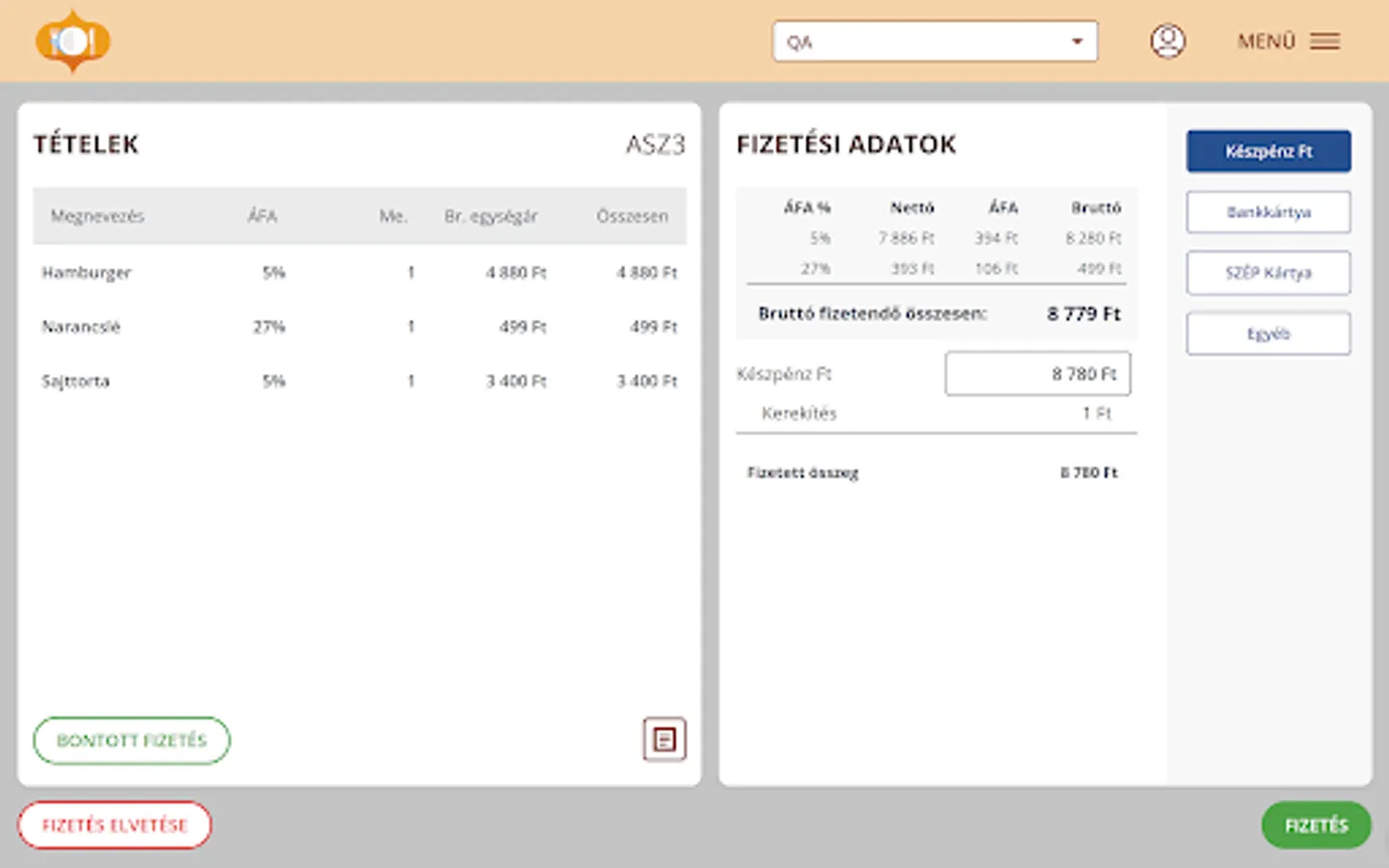Open the user profile icon
This screenshot has width=1389, height=868.
1167,41
